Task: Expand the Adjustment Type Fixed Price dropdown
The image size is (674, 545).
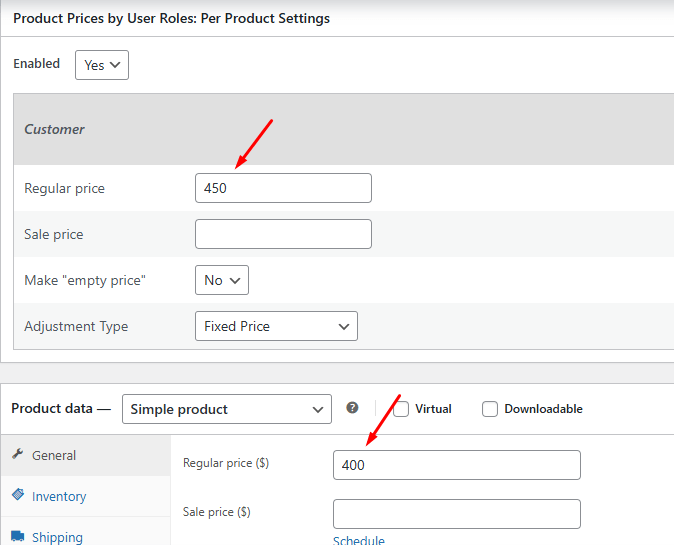Action: point(276,326)
